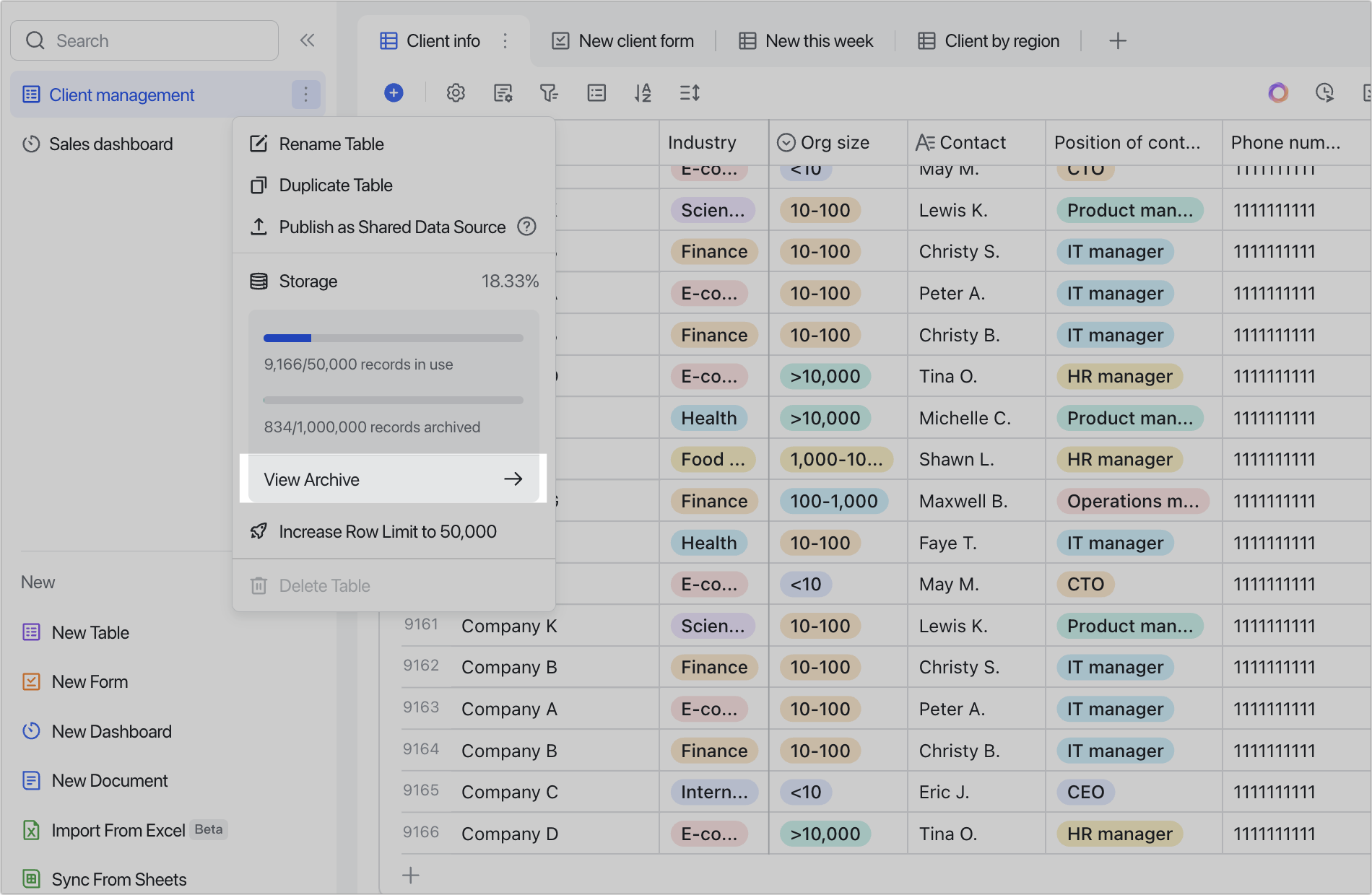1372x895 pixels.
Task: Open the form configuration icon on toolbar
Action: (503, 92)
